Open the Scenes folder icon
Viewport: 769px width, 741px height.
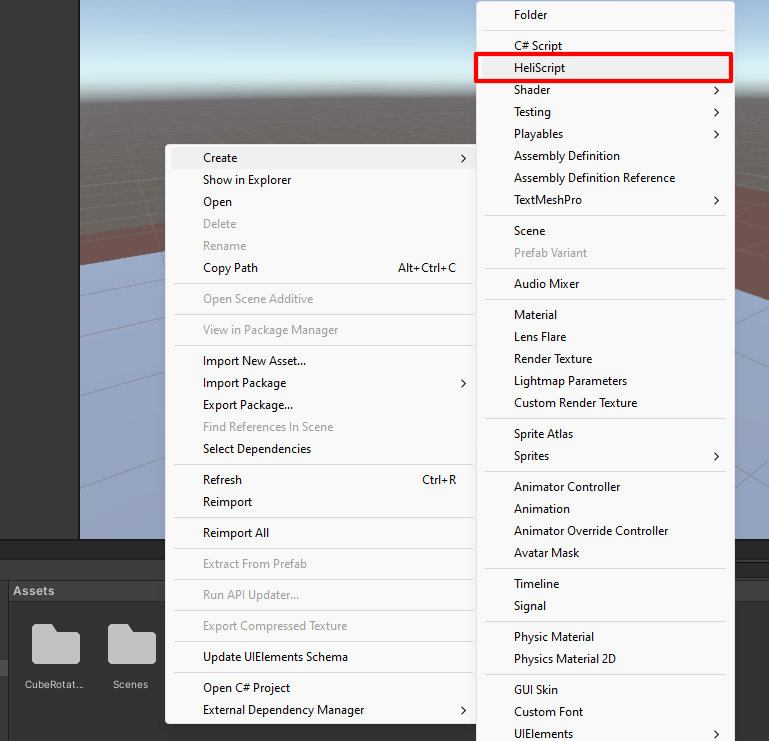(x=131, y=645)
